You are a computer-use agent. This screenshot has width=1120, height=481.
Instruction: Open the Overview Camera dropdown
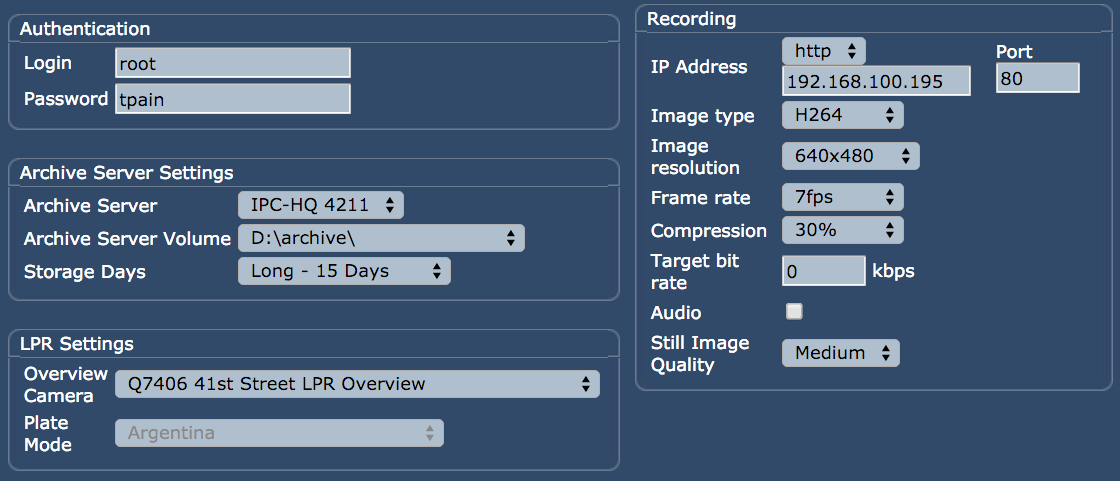(357, 384)
